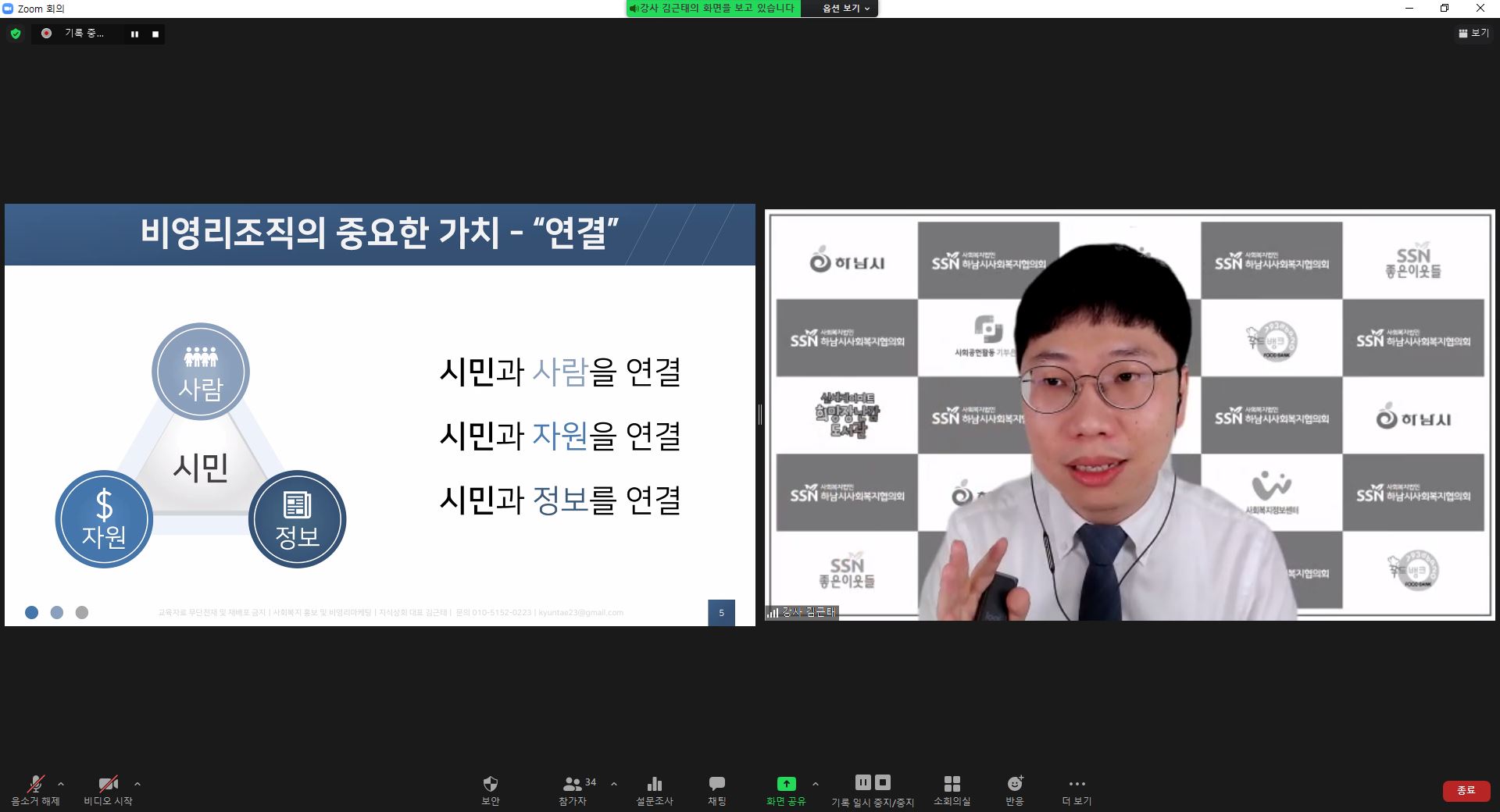Expand the participants options chevron
Image resolution: width=1500 pixels, height=812 pixels.
point(614,784)
